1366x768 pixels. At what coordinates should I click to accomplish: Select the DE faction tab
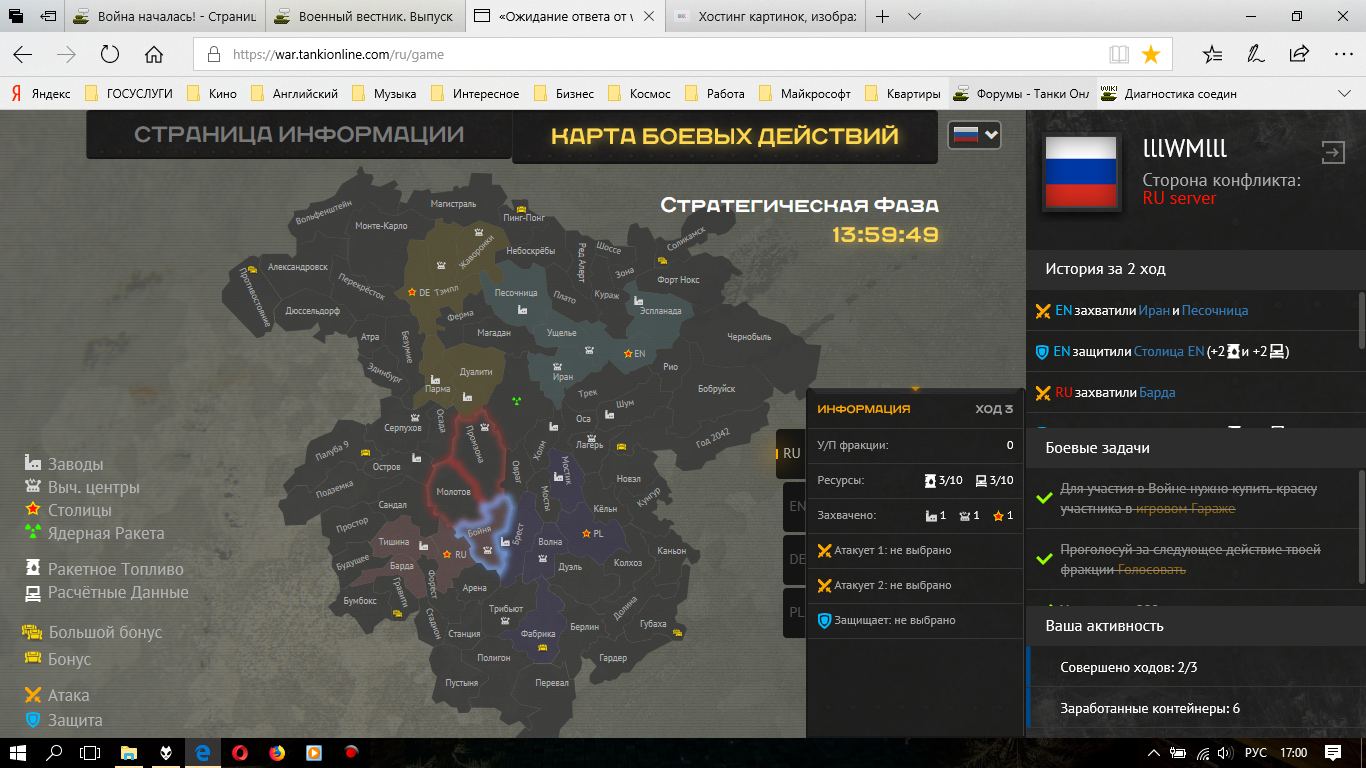796,559
